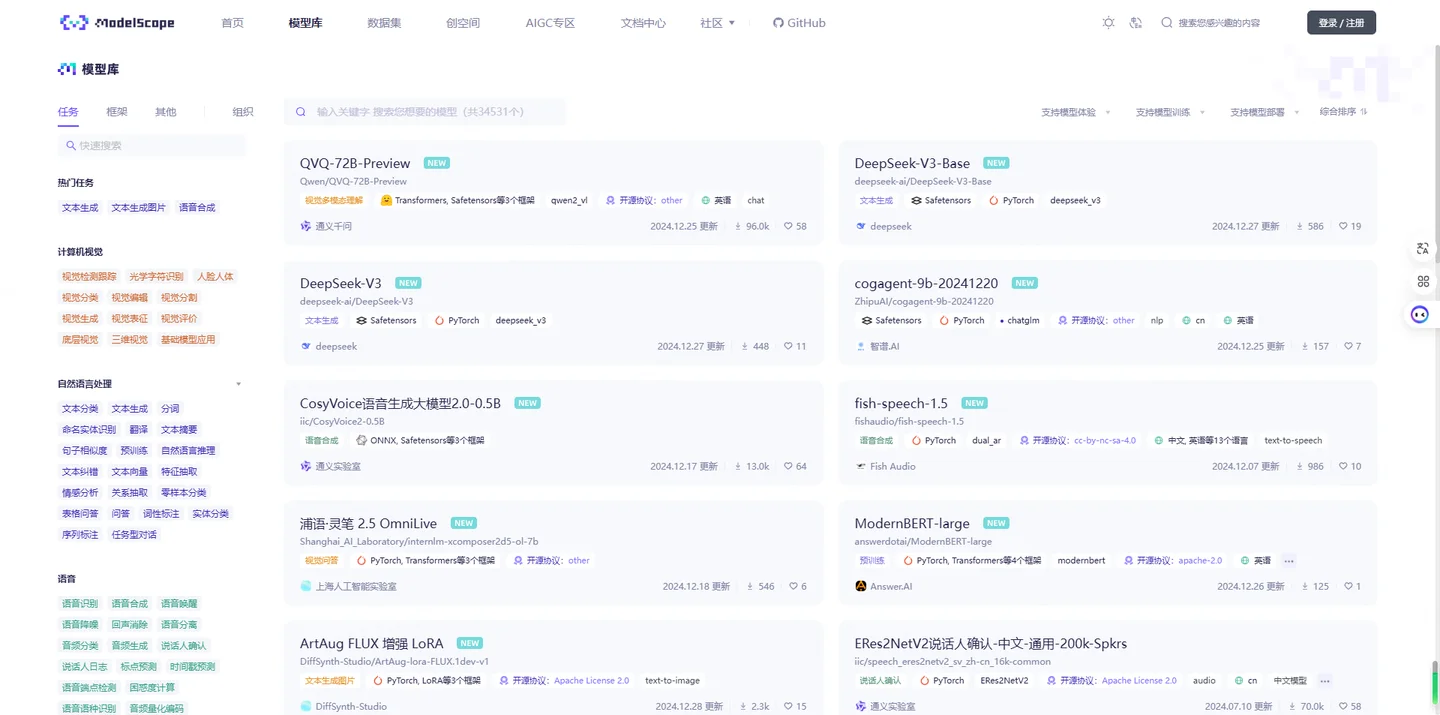Screen dimensions: 1440x715
Task: Filter by 视觉检测跟踪 task tag
Action: (89, 277)
